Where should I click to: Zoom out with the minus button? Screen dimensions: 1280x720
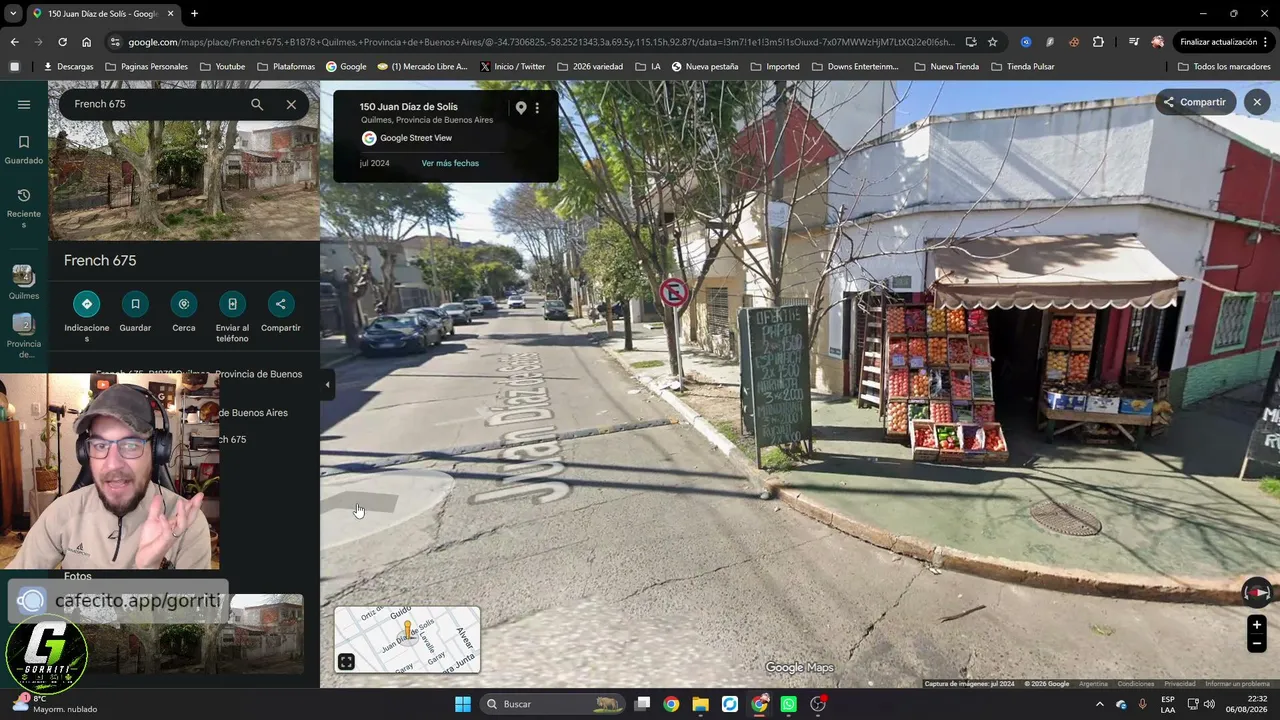[x=1257, y=644]
